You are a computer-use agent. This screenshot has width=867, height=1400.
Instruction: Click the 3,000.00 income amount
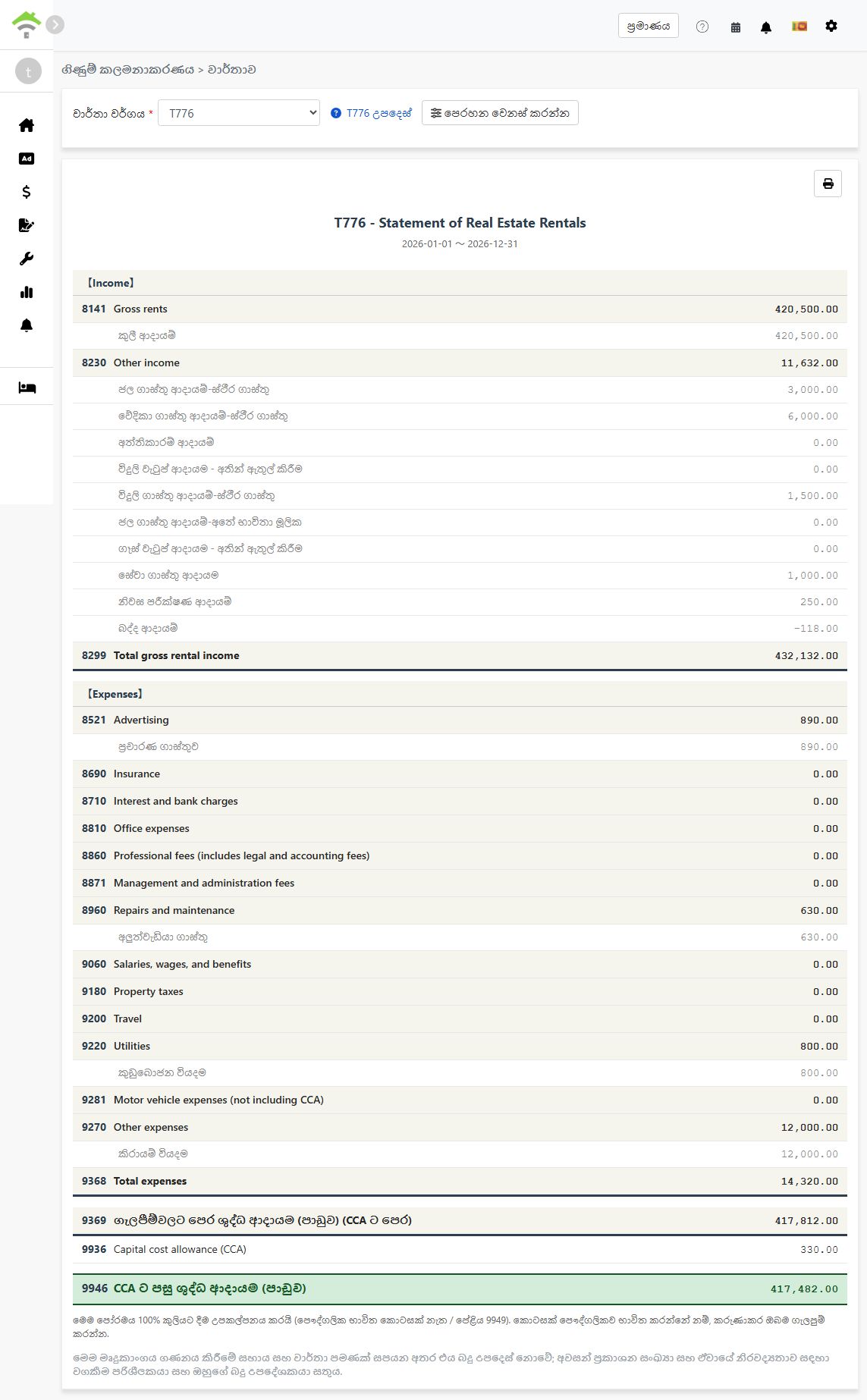812,390
